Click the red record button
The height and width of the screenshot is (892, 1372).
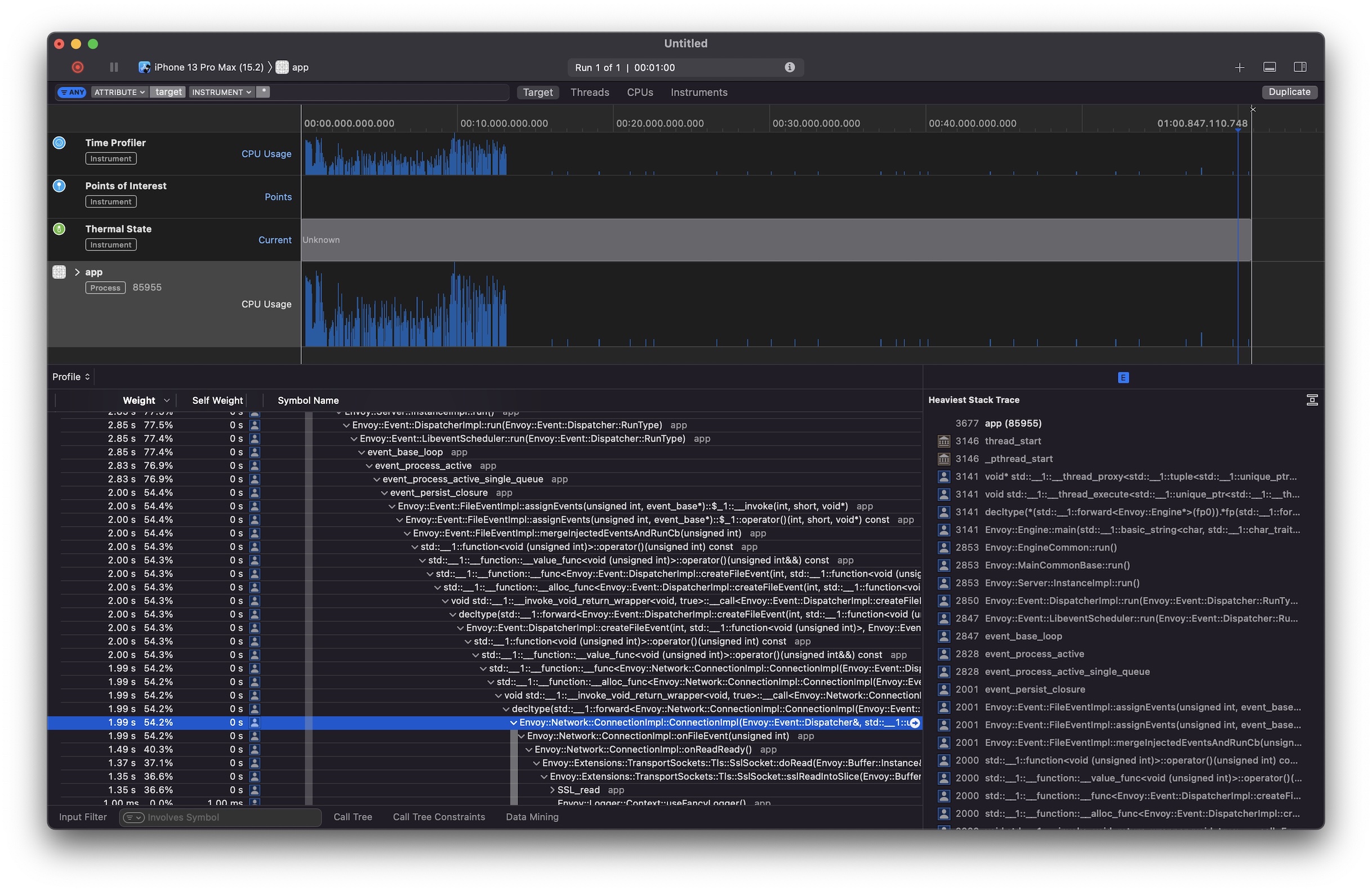[78, 68]
